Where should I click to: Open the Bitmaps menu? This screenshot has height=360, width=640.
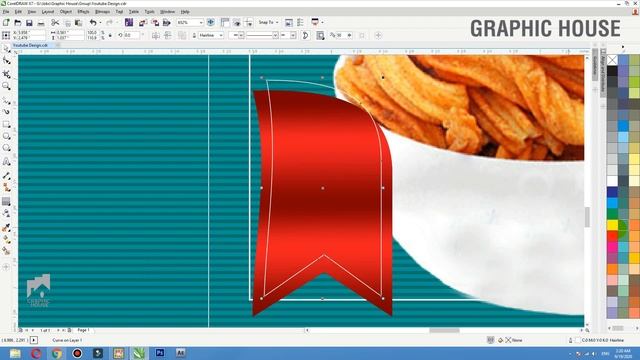[x=102, y=12]
